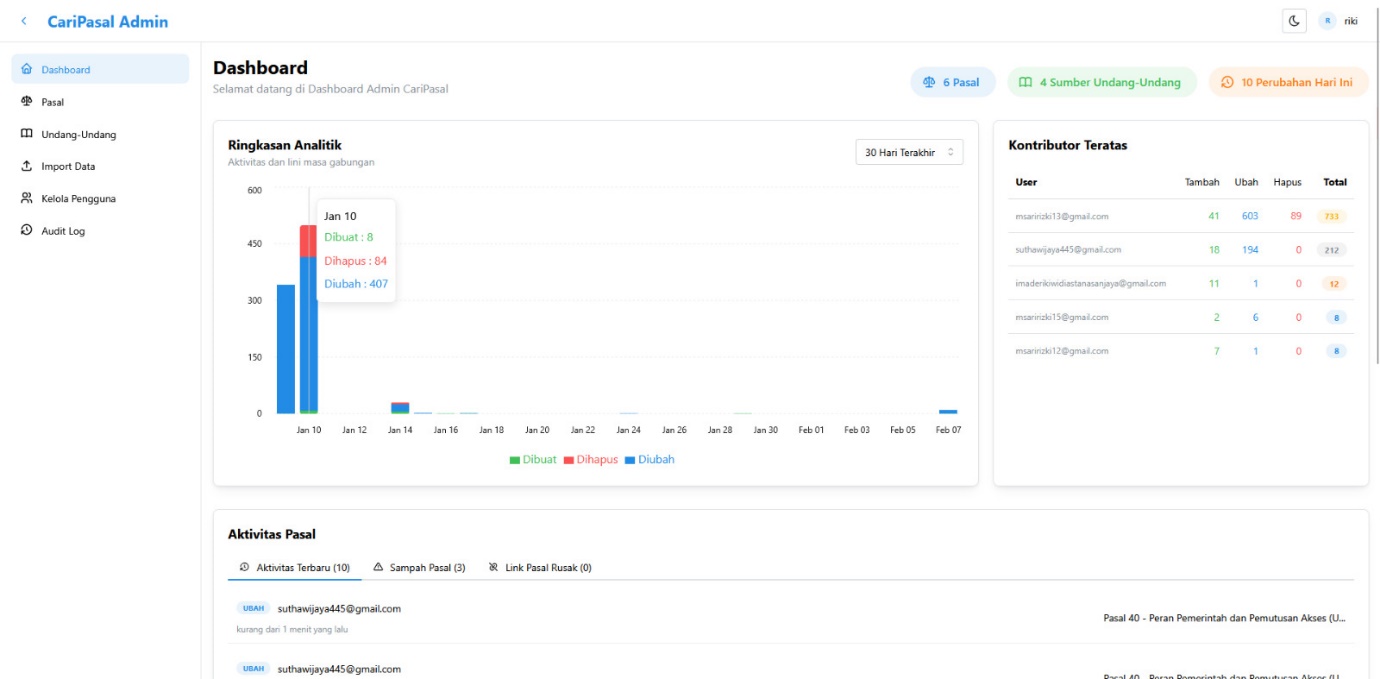1380x679 pixels.
Task: Click the Pasal scales icon in sidebar
Action: click(x=27, y=102)
